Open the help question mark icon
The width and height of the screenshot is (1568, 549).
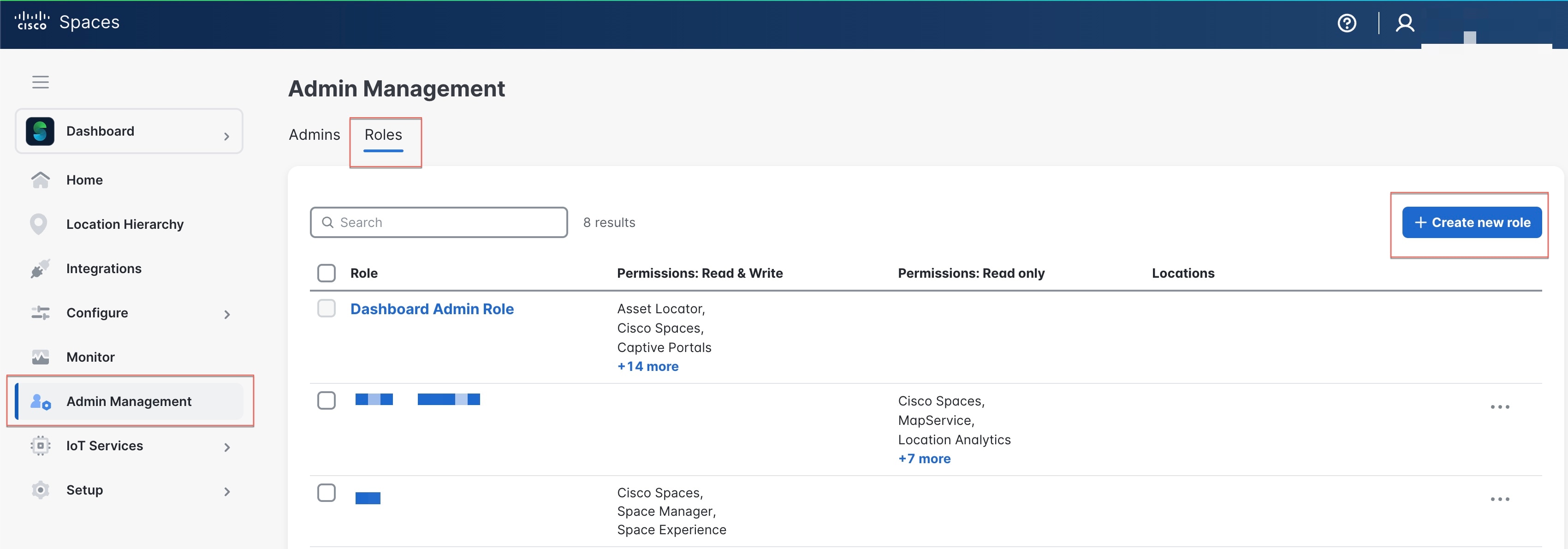click(x=1347, y=23)
